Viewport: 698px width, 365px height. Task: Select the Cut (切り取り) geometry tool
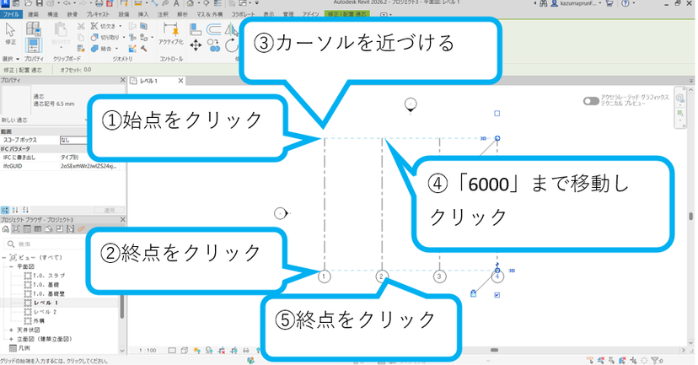click(x=105, y=37)
